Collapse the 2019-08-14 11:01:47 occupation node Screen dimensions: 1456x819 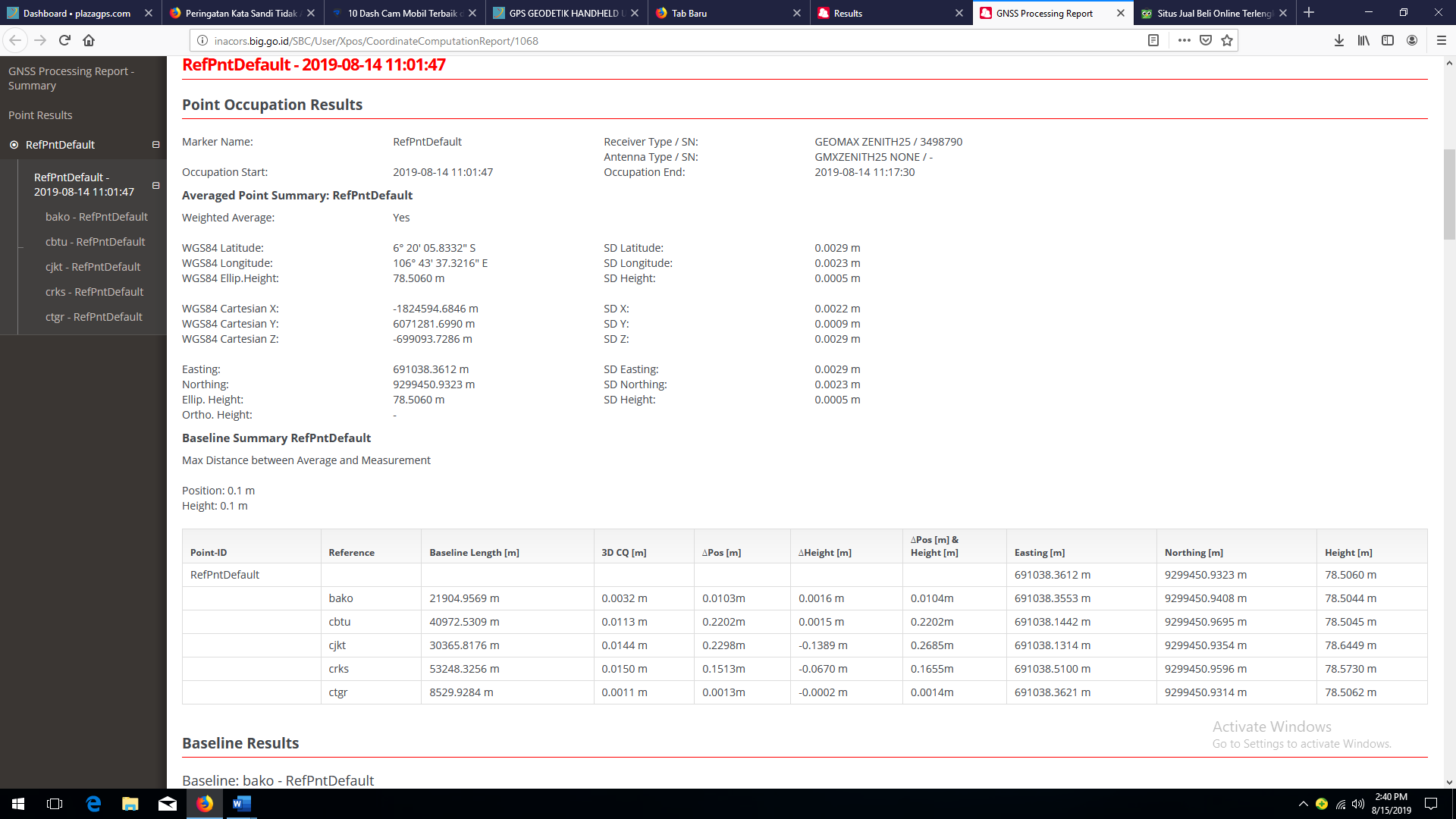coord(155,185)
